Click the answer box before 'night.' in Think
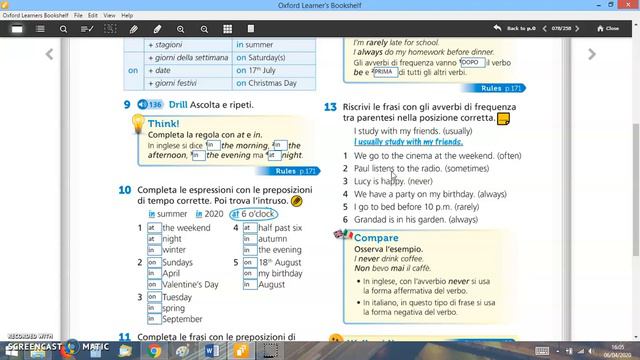Image resolution: width=640 pixels, height=360 pixels. coord(274,155)
